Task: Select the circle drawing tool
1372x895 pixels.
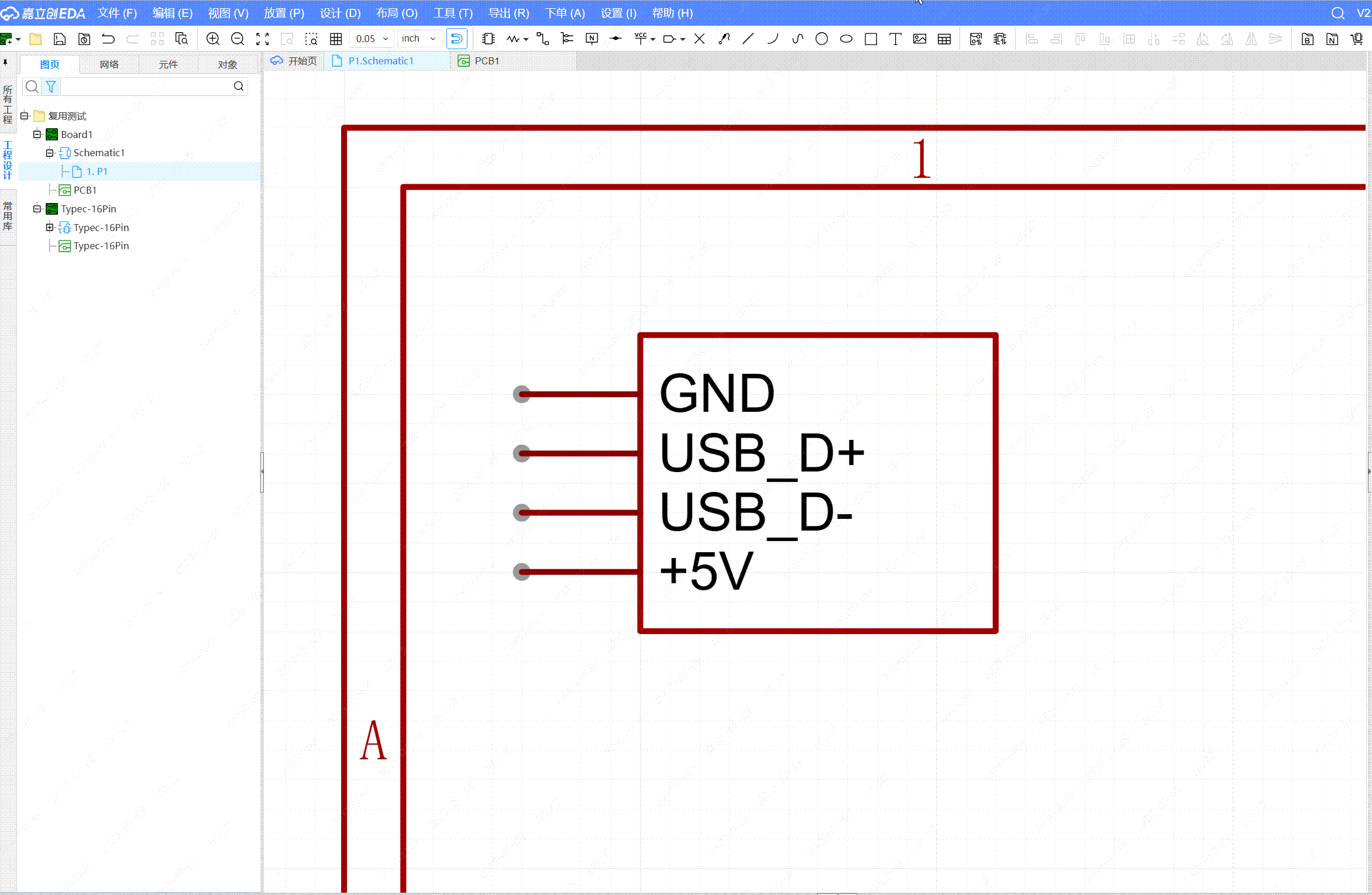Action: (821, 39)
